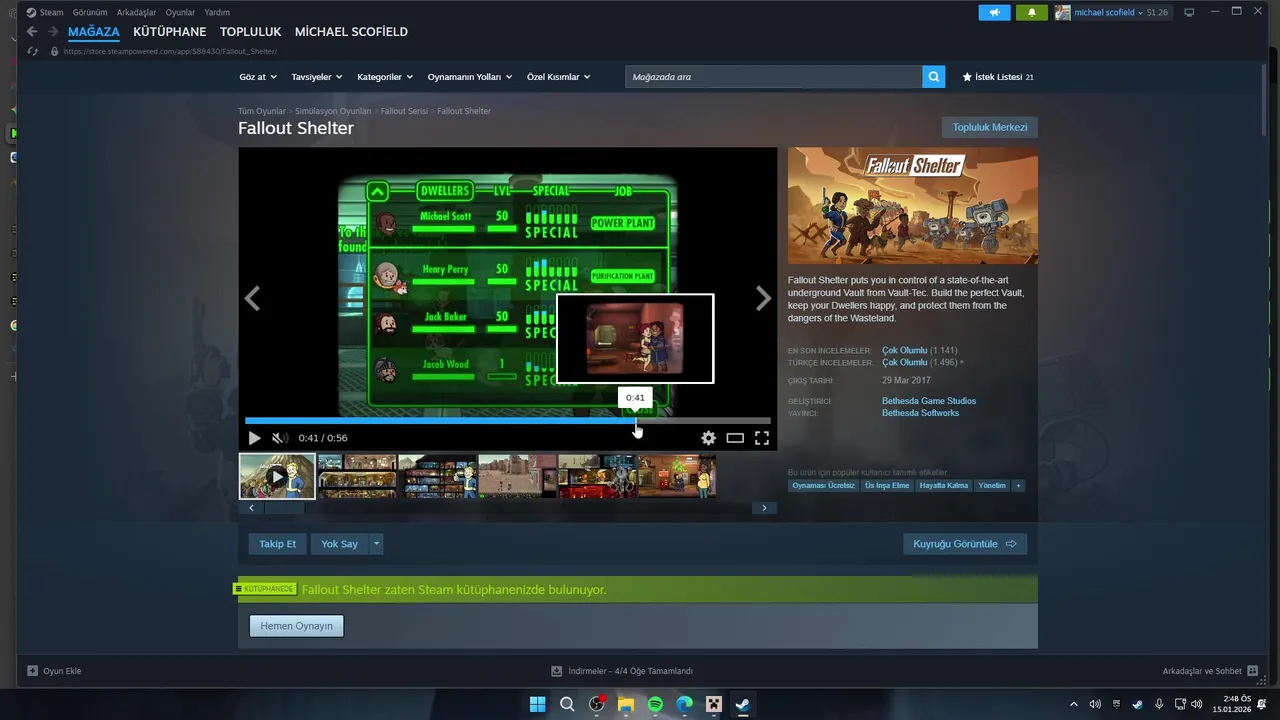Open Arkadaşlar ve Sohbet panel
This screenshot has height=720, width=1280.
(1210, 671)
